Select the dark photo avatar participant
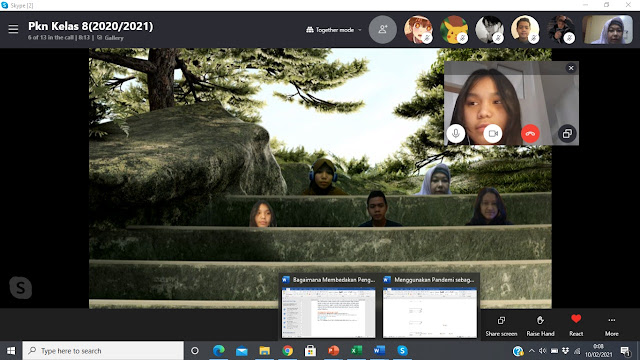Screen dimensions: 640x360 tap(561, 29)
